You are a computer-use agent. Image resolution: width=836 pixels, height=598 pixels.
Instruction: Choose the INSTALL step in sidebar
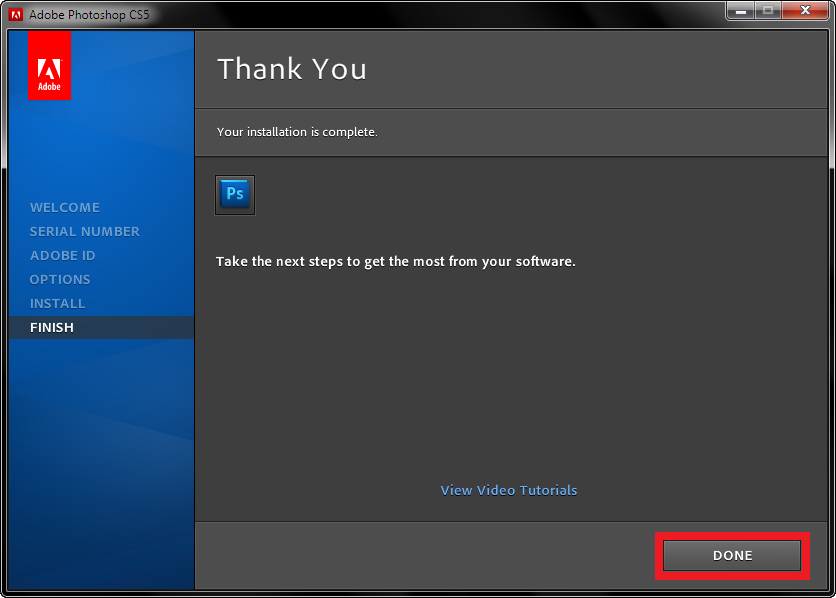pos(57,303)
